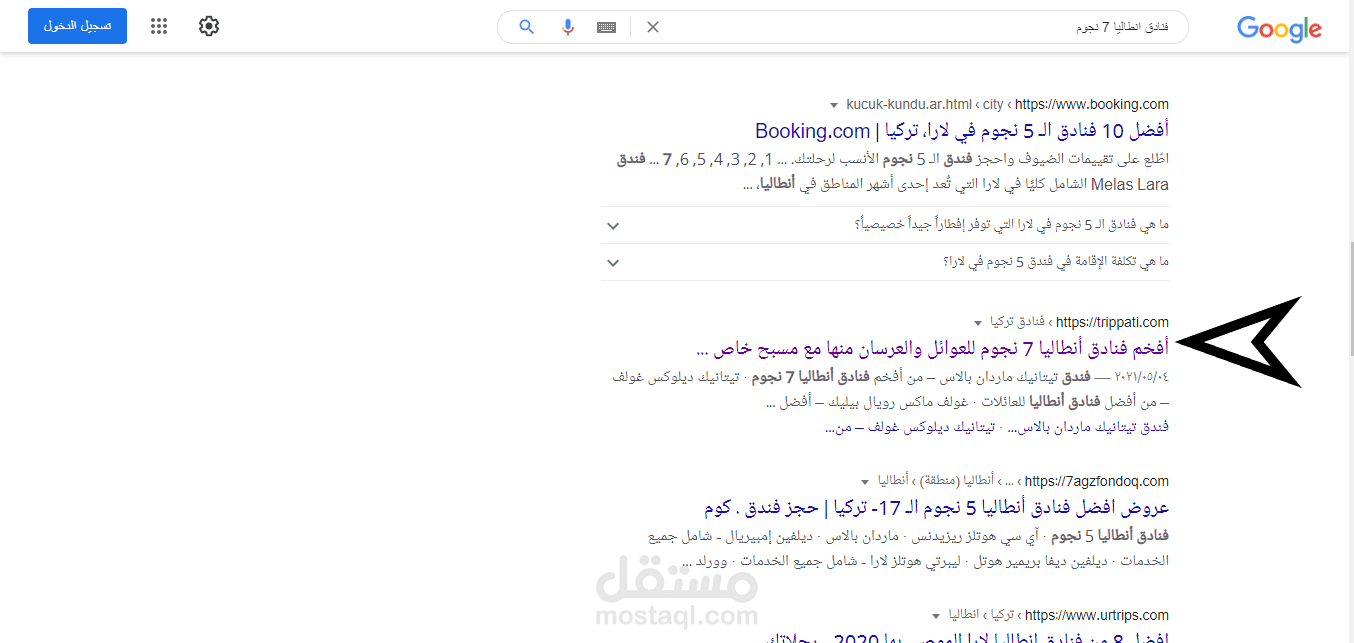Click the https://7agzfondoq.com breadcrumb text
Viewport: 1354px width, 643px height.
(x=1097, y=481)
